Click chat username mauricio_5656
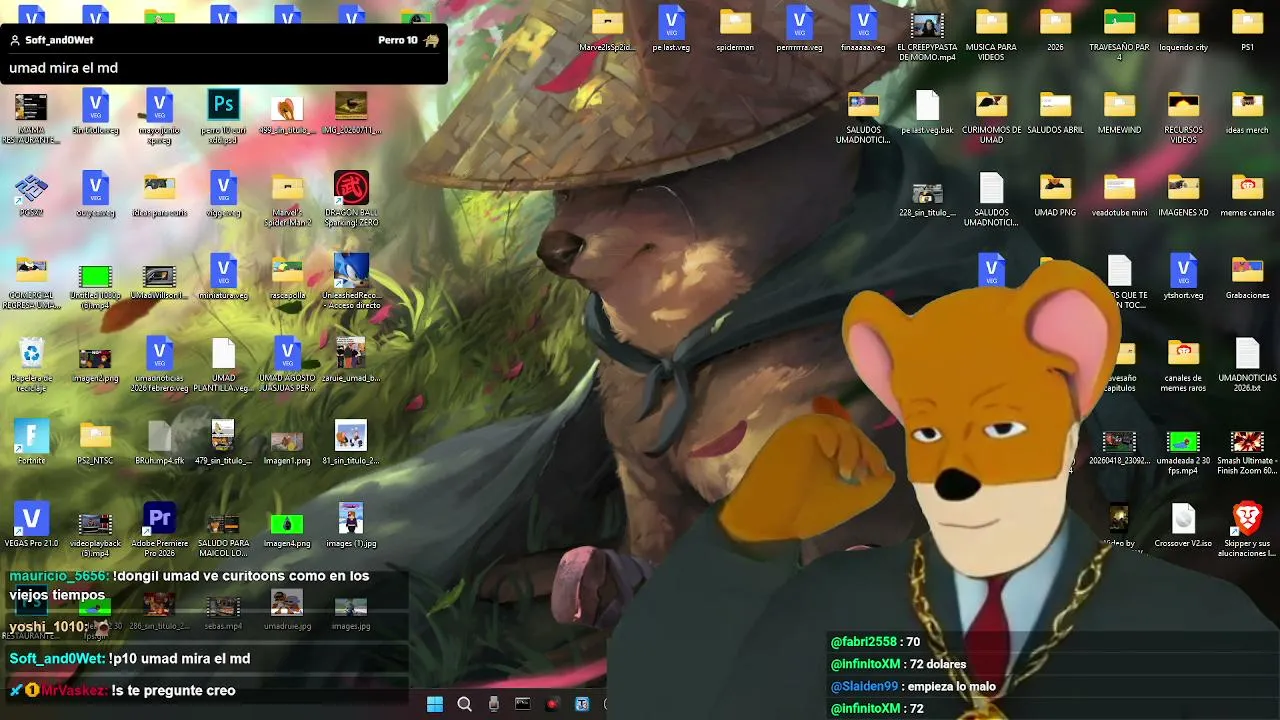The width and height of the screenshot is (1280, 720). 57,576
